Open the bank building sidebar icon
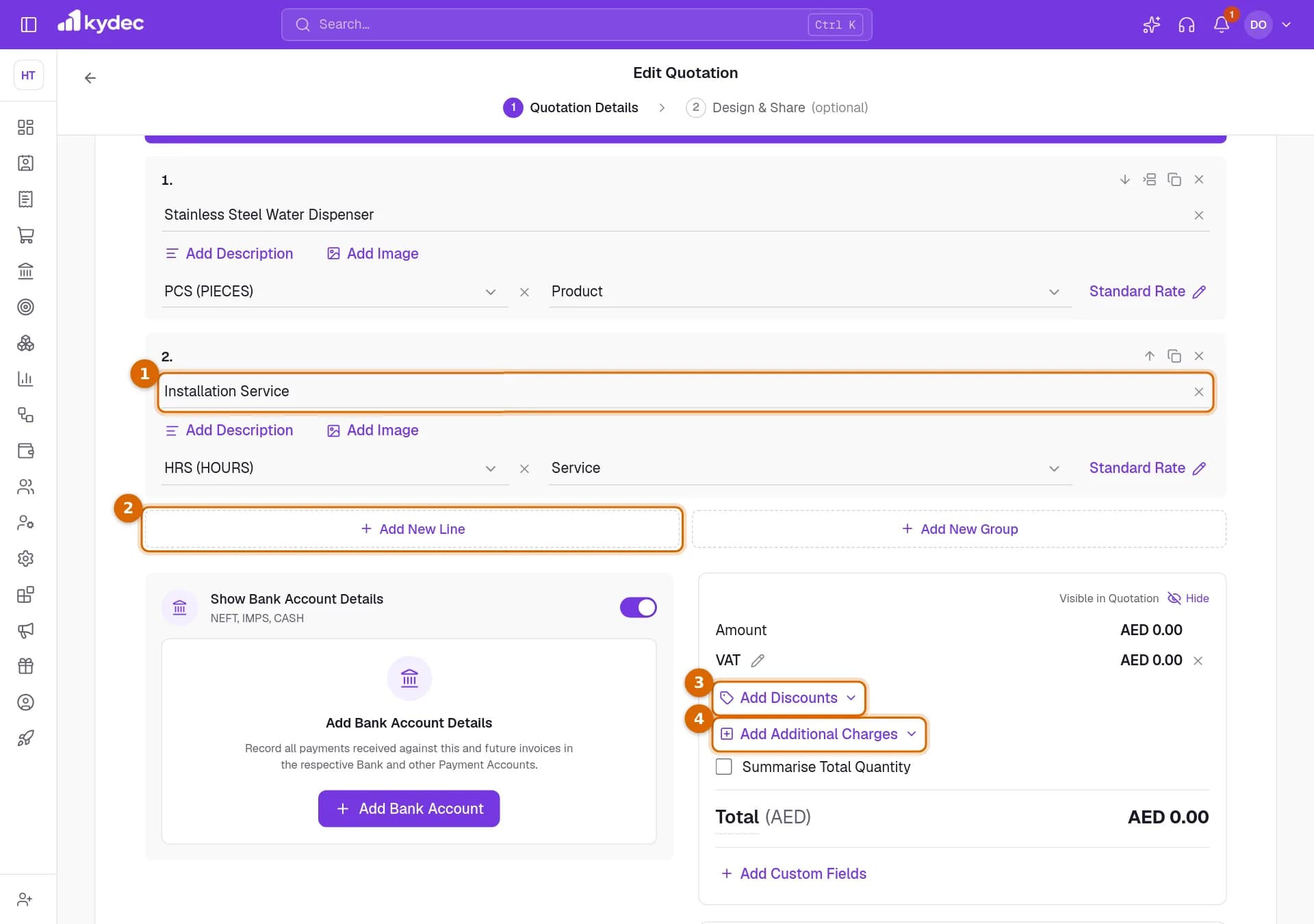The height and width of the screenshot is (924, 1314). (25, 271)
